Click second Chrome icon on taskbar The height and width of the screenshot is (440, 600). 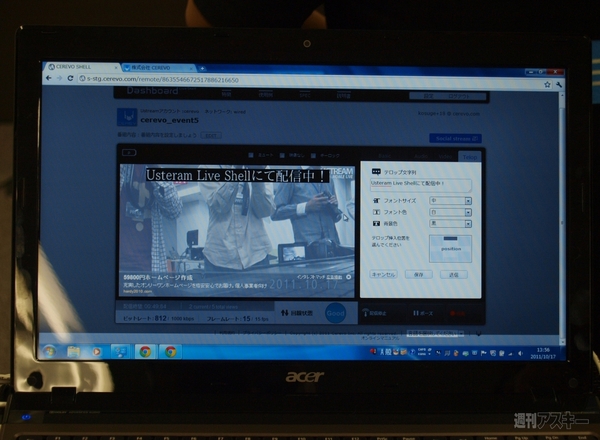pyautogui.click(x=170, y=351)
